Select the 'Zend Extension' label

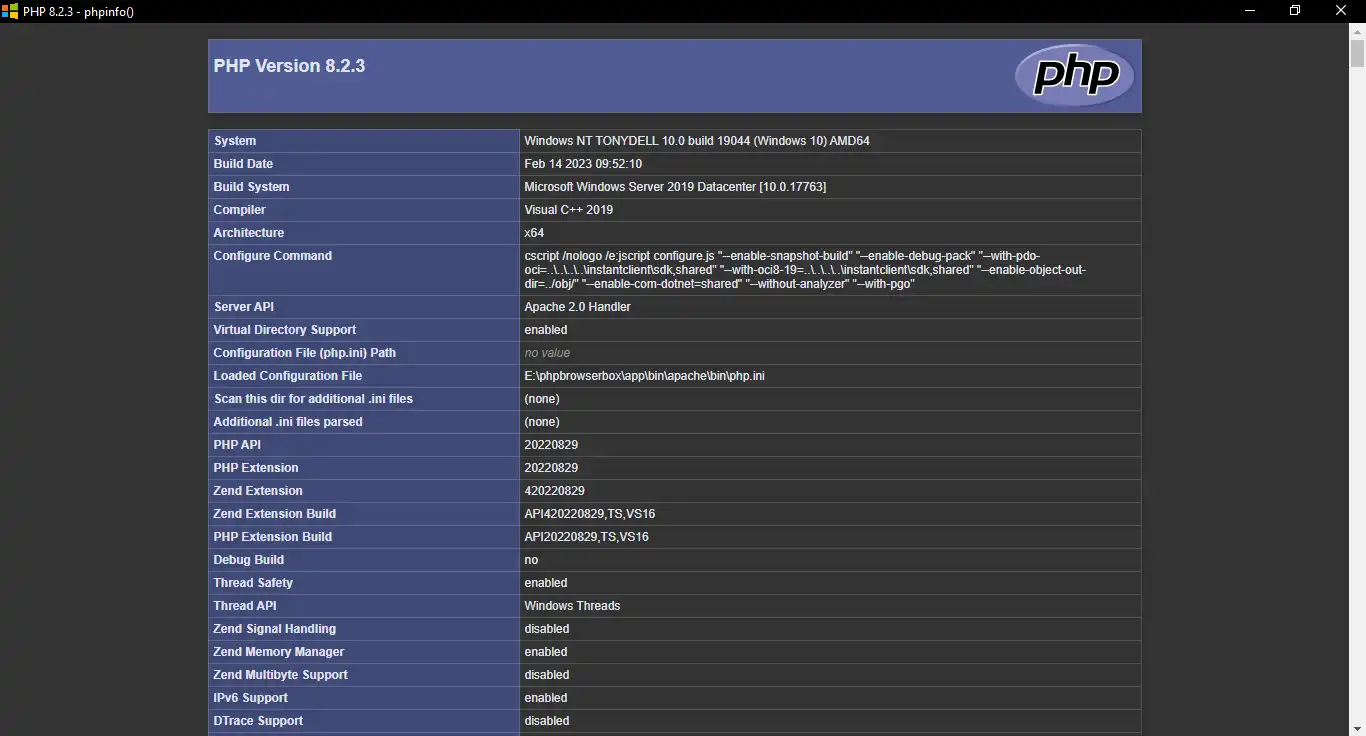(258, 491)
